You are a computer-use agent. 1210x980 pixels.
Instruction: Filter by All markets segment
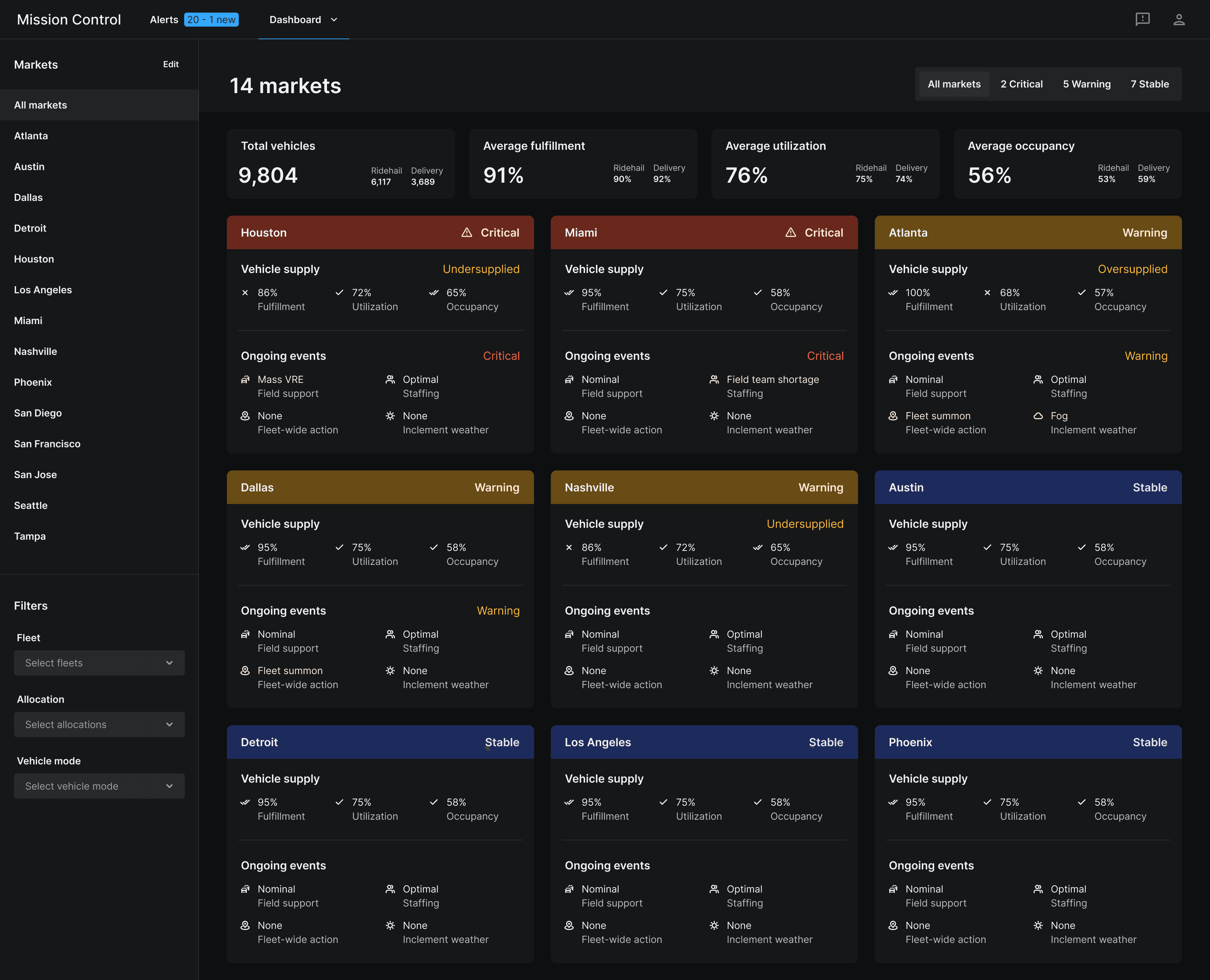point(954,84)
